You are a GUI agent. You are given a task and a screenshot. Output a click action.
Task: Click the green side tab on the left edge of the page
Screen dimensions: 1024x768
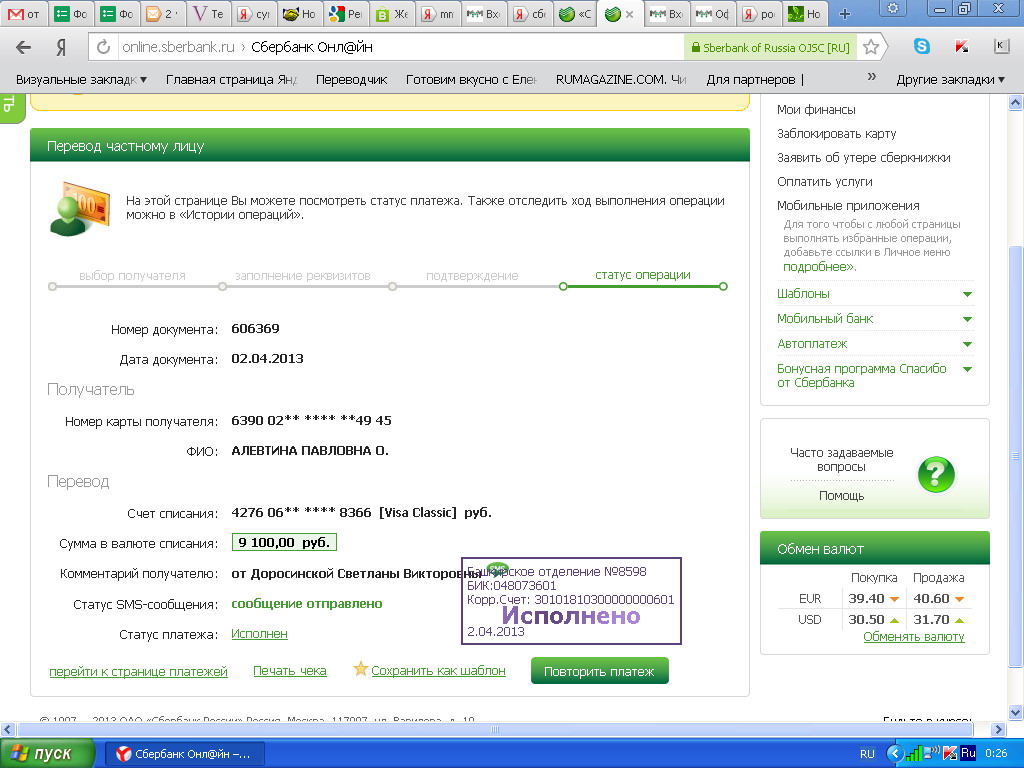tap(11, 108)
